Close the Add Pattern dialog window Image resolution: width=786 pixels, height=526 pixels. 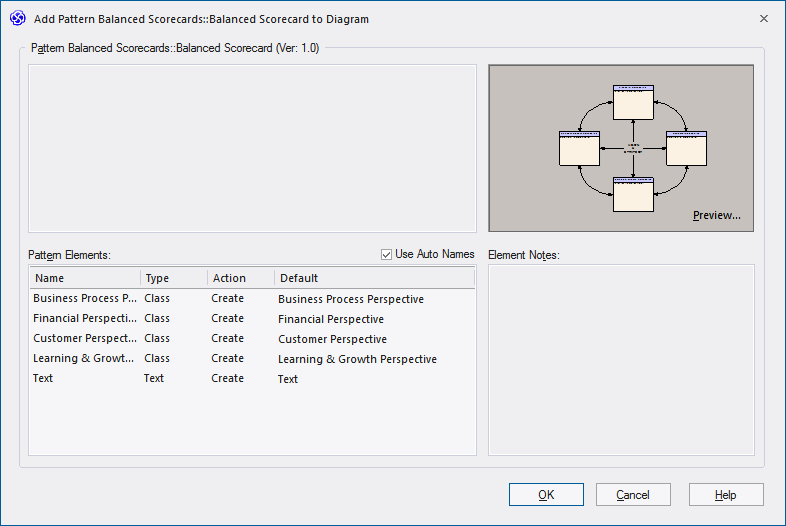point(764,18)
